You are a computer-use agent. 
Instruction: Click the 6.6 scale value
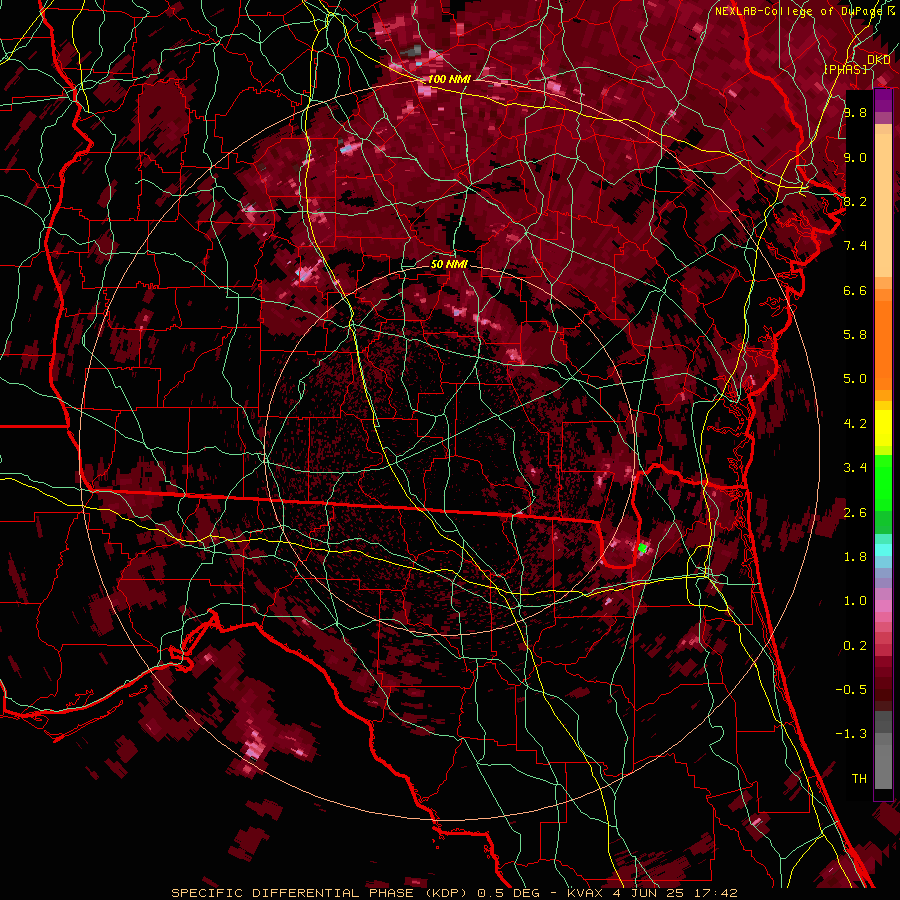click(x=855, y=290)
